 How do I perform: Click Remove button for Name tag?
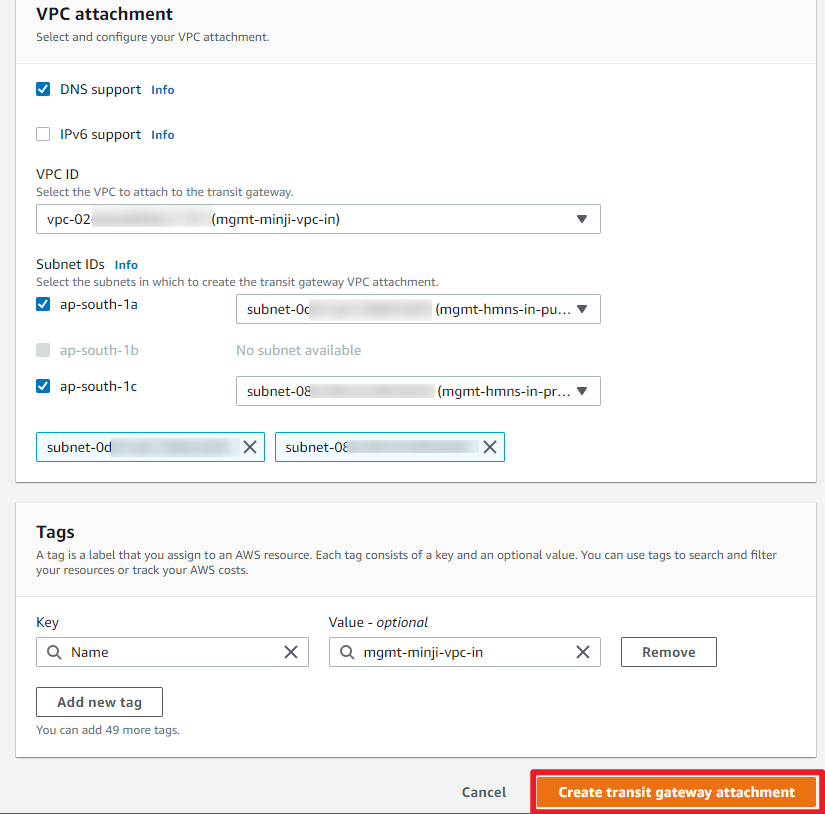pos(668,652)
